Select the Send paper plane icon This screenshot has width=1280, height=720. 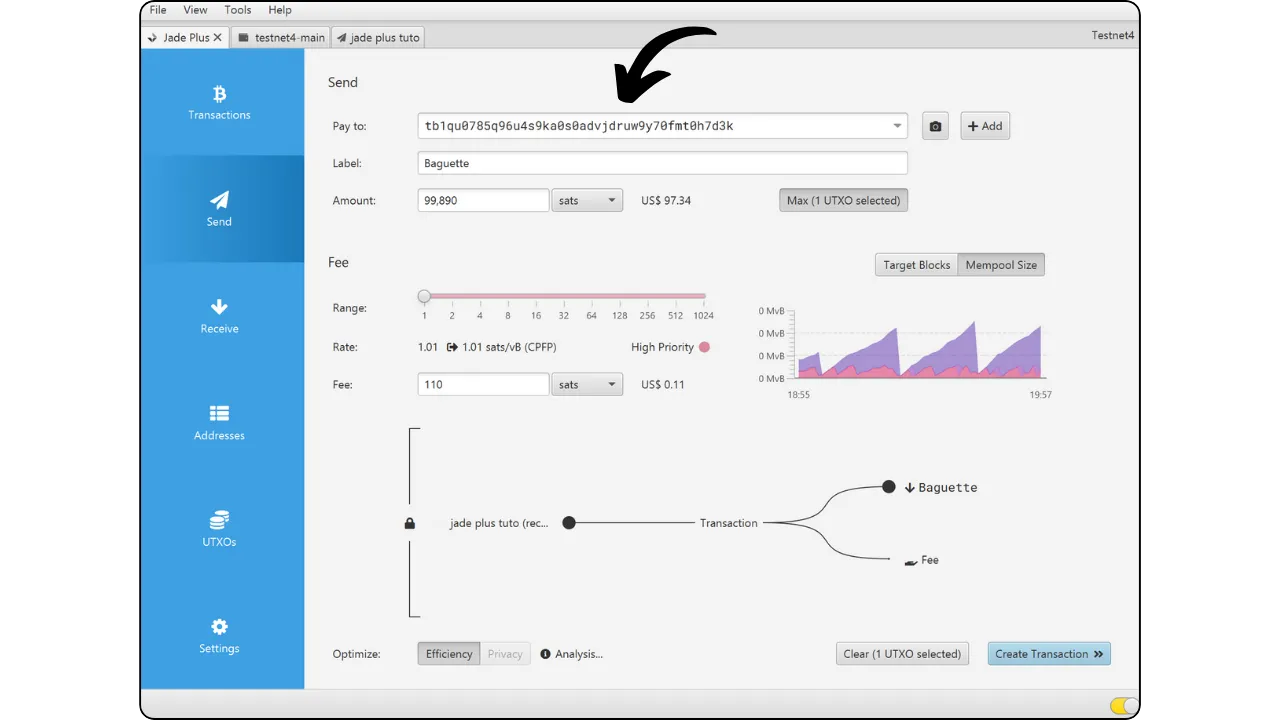click(x=219, y=200)
